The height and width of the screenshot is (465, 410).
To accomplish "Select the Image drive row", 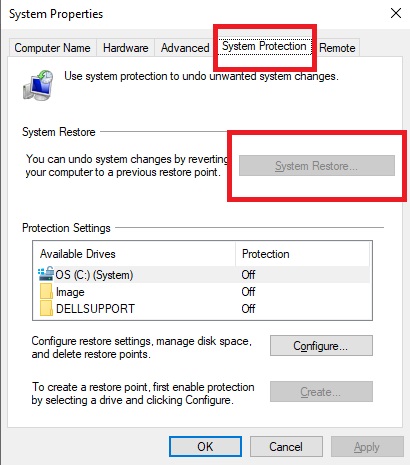I will (202, 292).
